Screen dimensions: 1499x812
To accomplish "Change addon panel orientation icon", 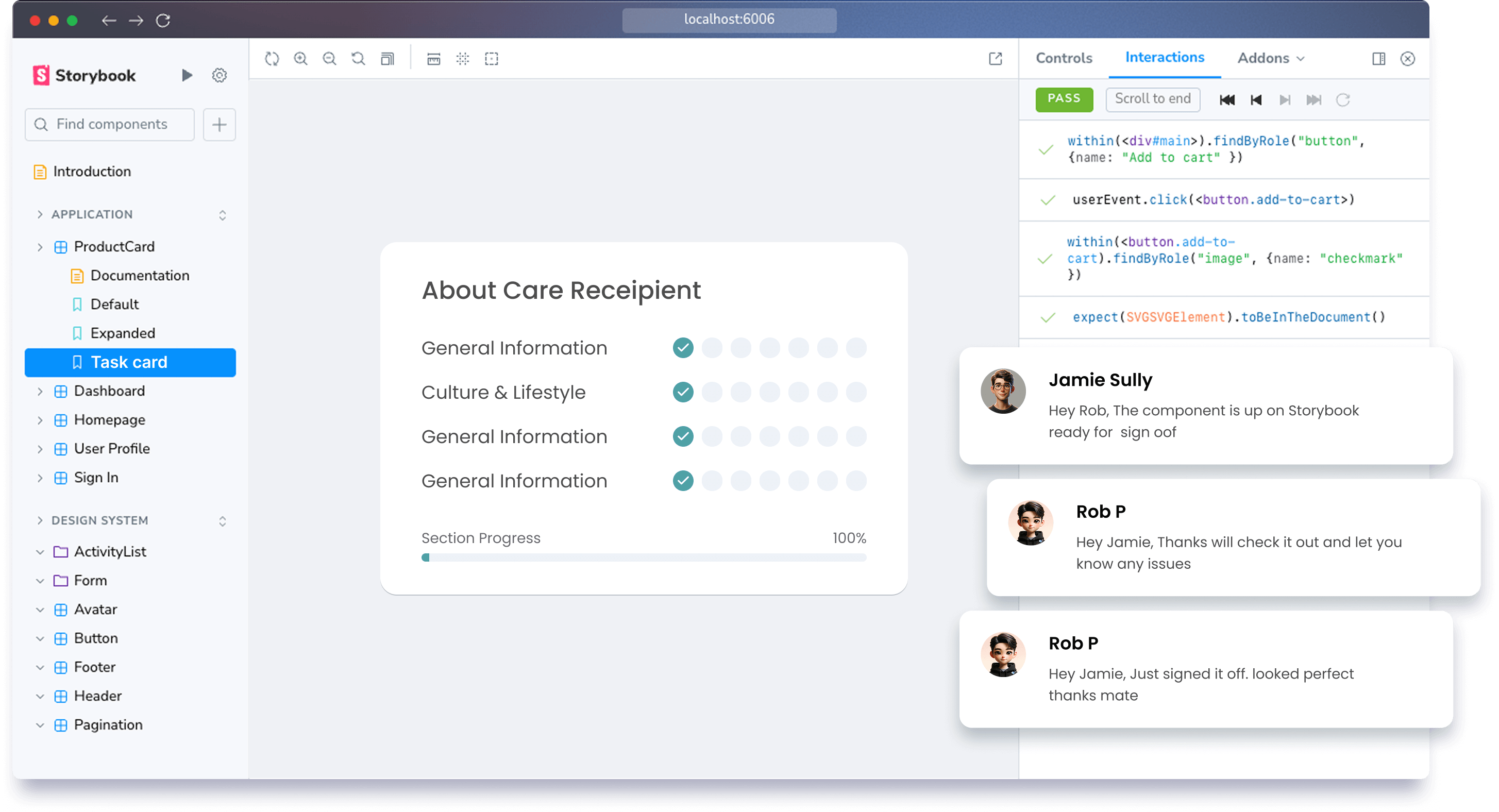I will click(1378, 59).
